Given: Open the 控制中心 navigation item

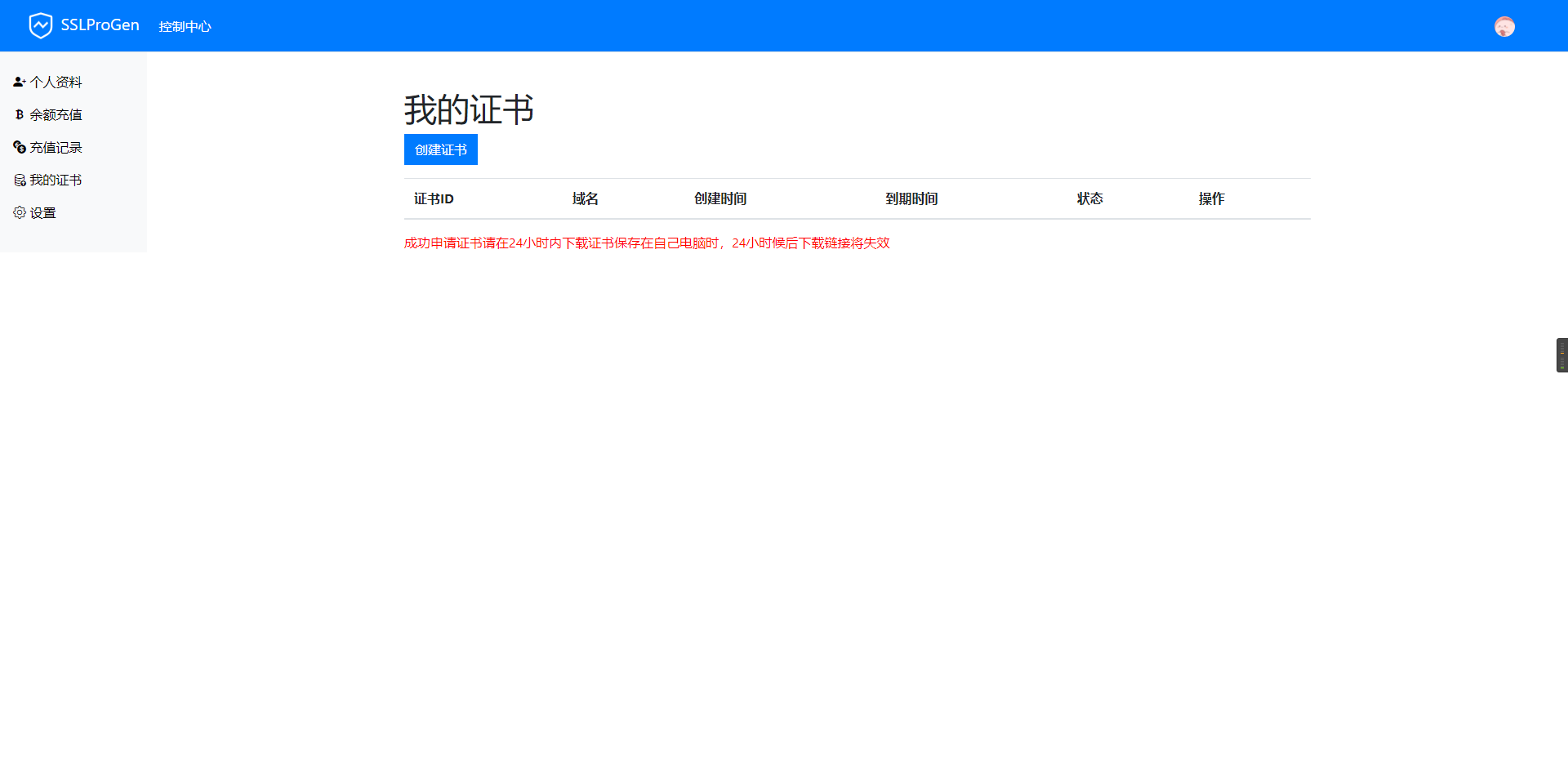Looking at the screenshot, I should coord(185,26).
